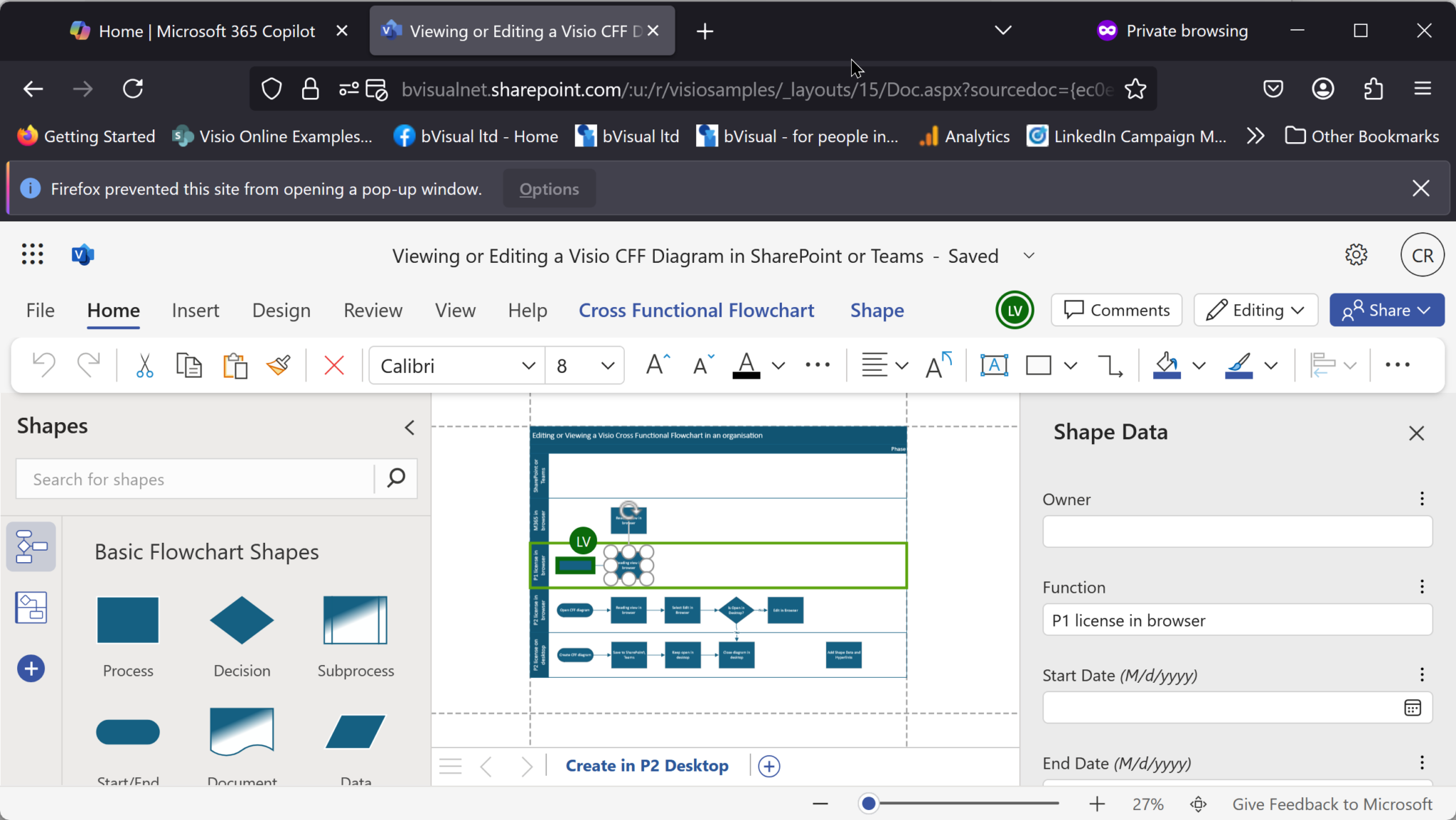
Task: Open the Font Size dropdown
Action: pyautogui.click(x=607, y=365)
